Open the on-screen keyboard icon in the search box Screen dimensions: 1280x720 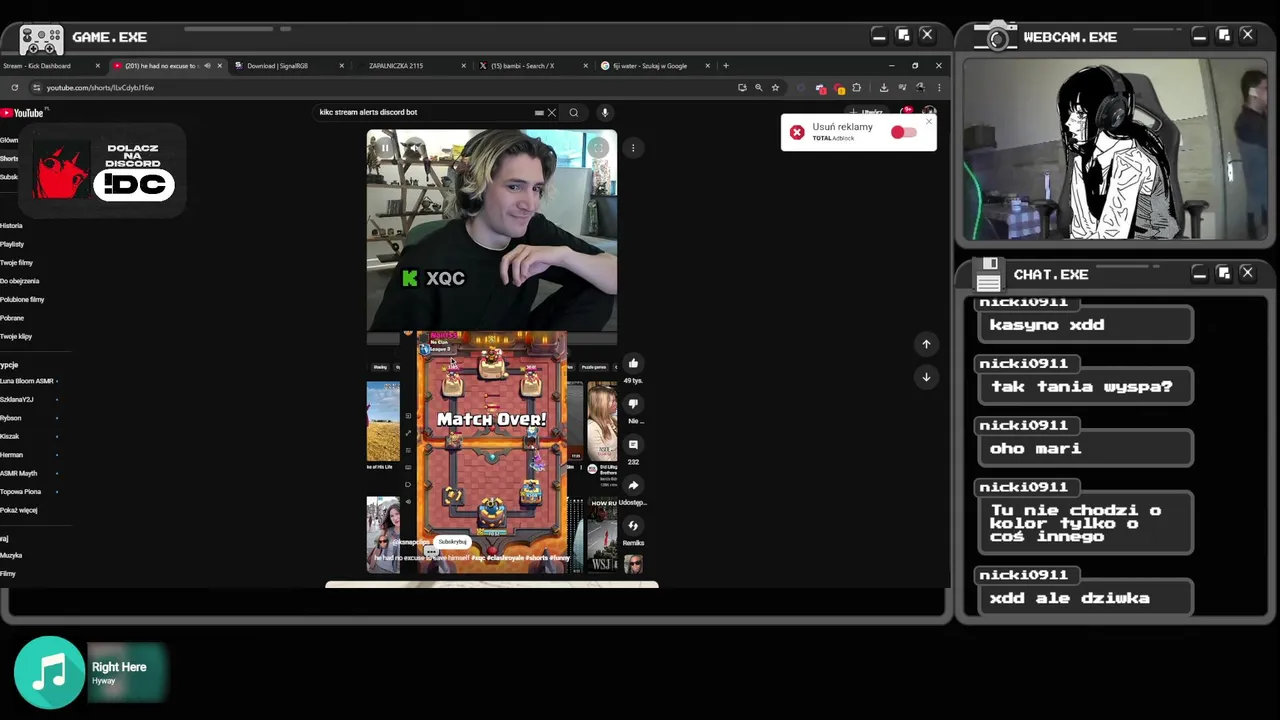539,112
